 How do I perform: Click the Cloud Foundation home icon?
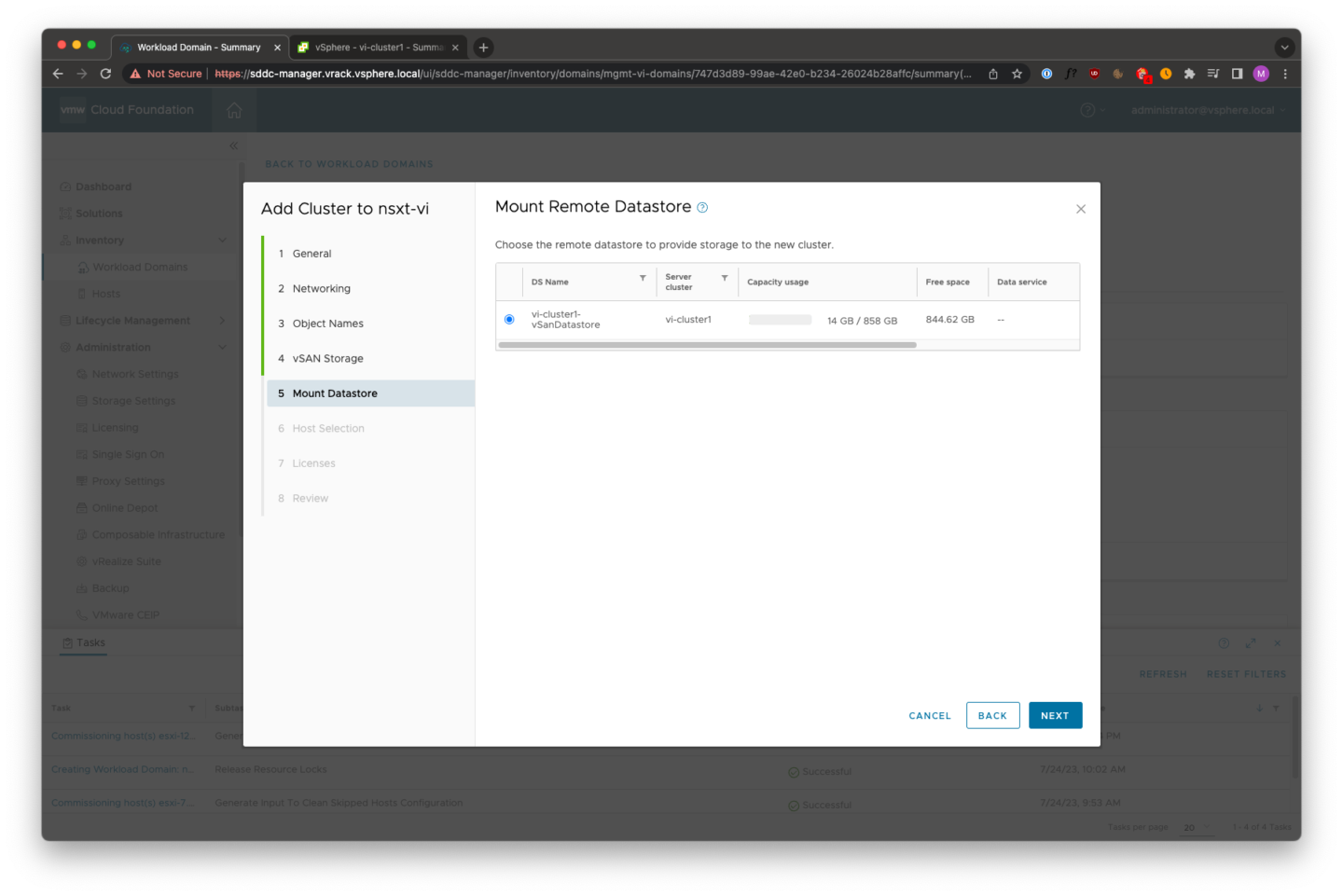click(233, 109)
